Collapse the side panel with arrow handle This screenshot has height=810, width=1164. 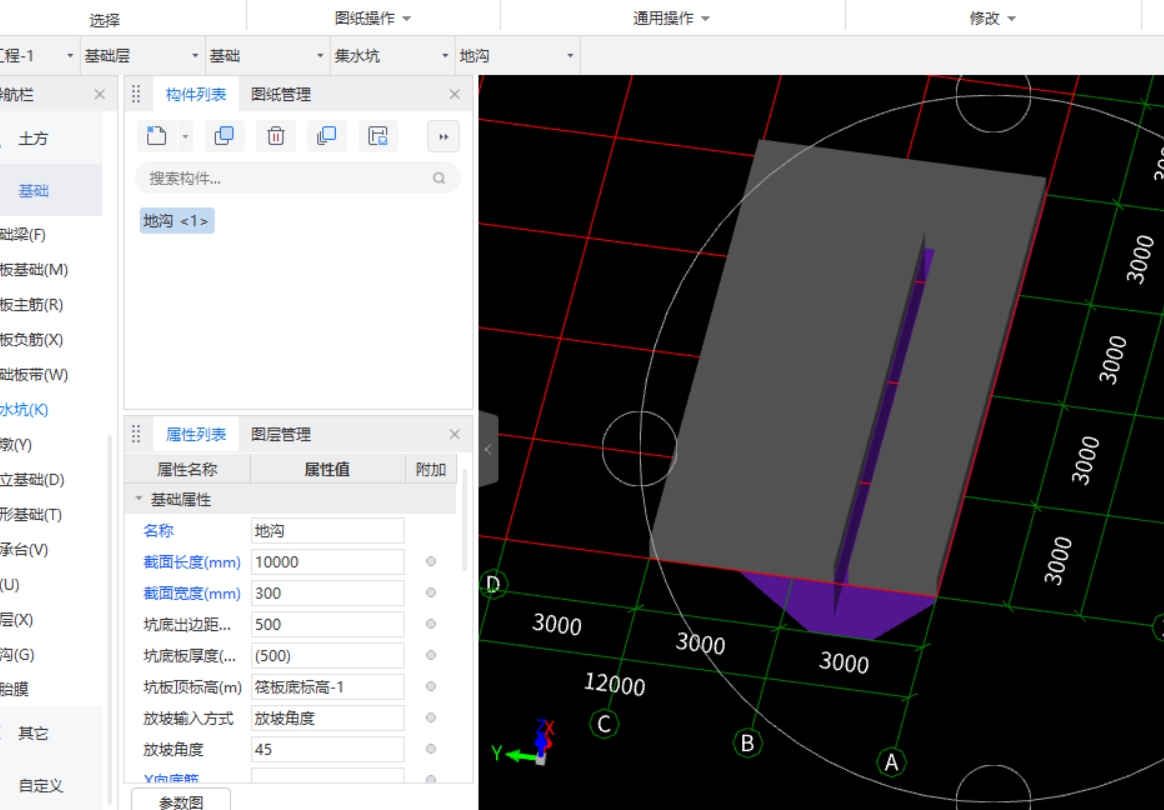coord(488,449)
